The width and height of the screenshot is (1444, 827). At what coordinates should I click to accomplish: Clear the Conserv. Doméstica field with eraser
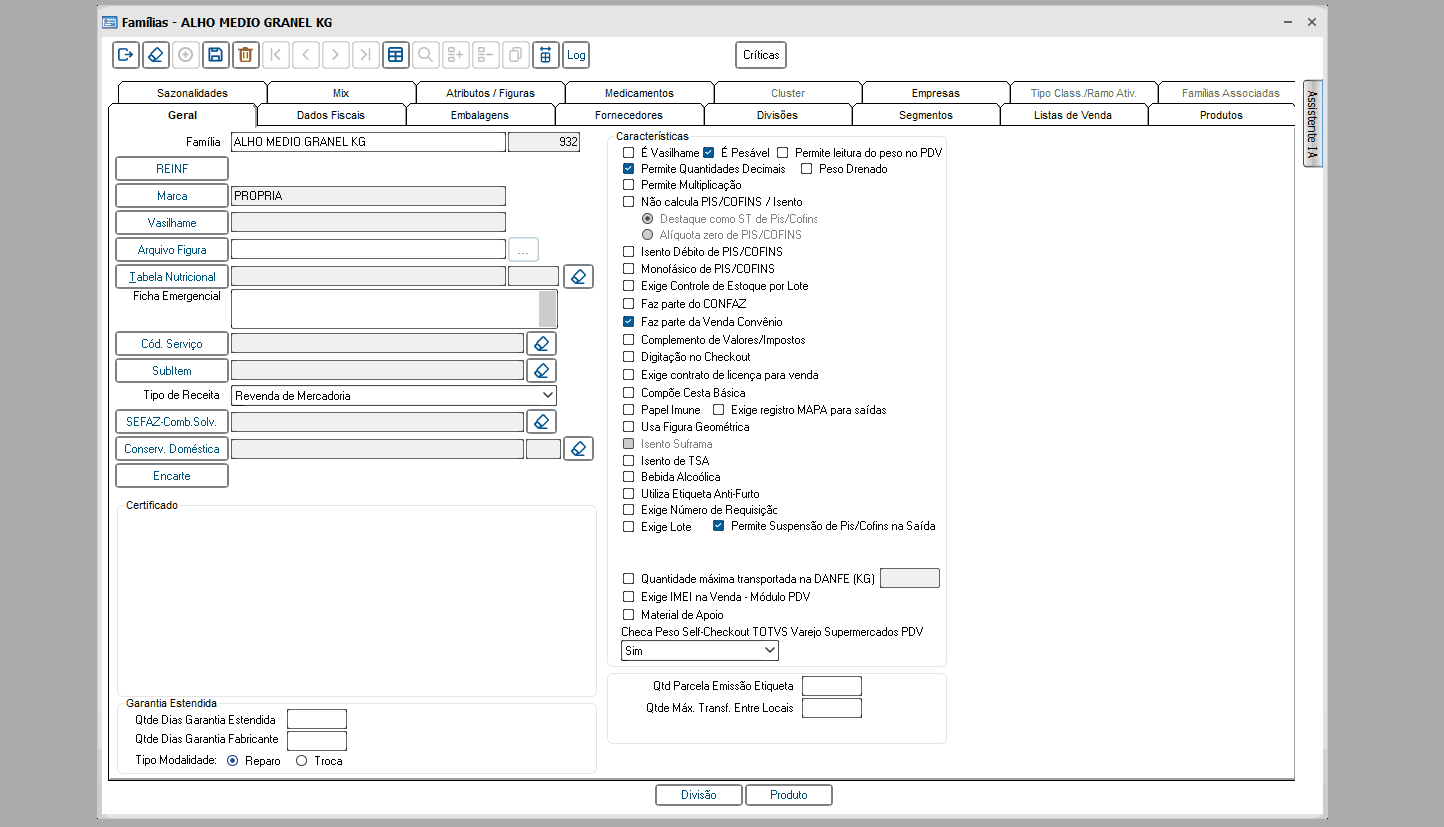(578, 449)
